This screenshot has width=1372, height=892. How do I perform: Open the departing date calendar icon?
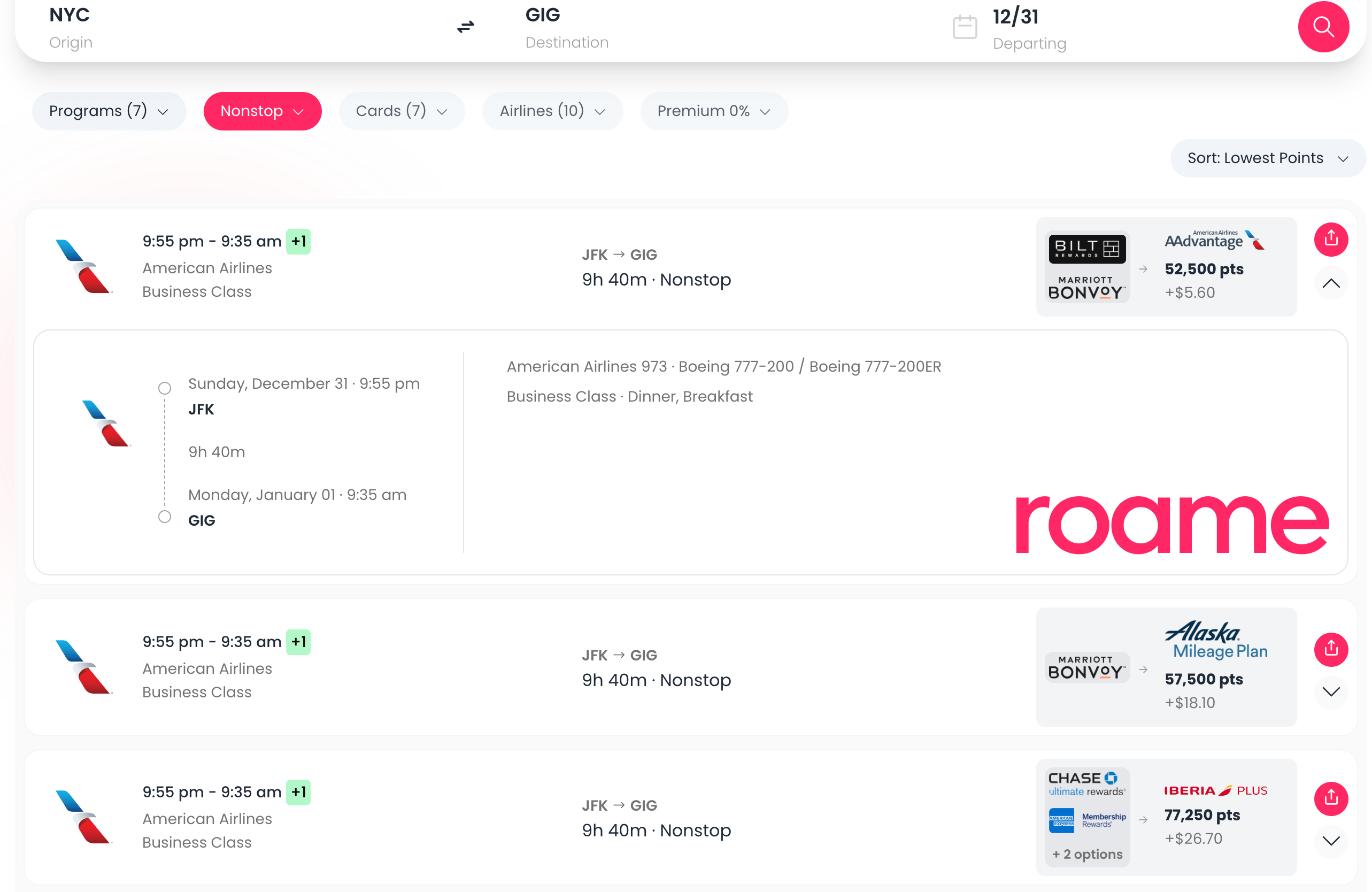(965, 27)
